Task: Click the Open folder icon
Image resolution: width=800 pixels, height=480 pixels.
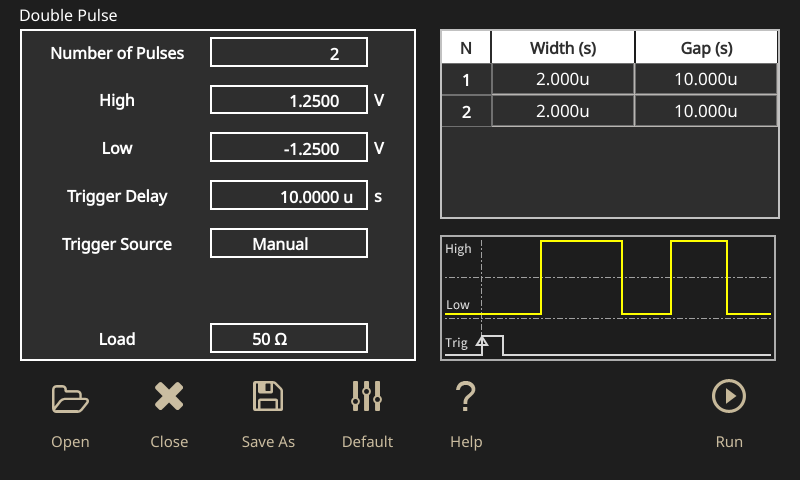Action: coord(70,398)
